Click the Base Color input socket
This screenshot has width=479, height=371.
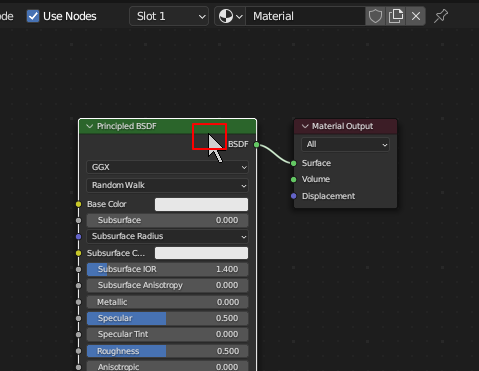tap(78, 204)
